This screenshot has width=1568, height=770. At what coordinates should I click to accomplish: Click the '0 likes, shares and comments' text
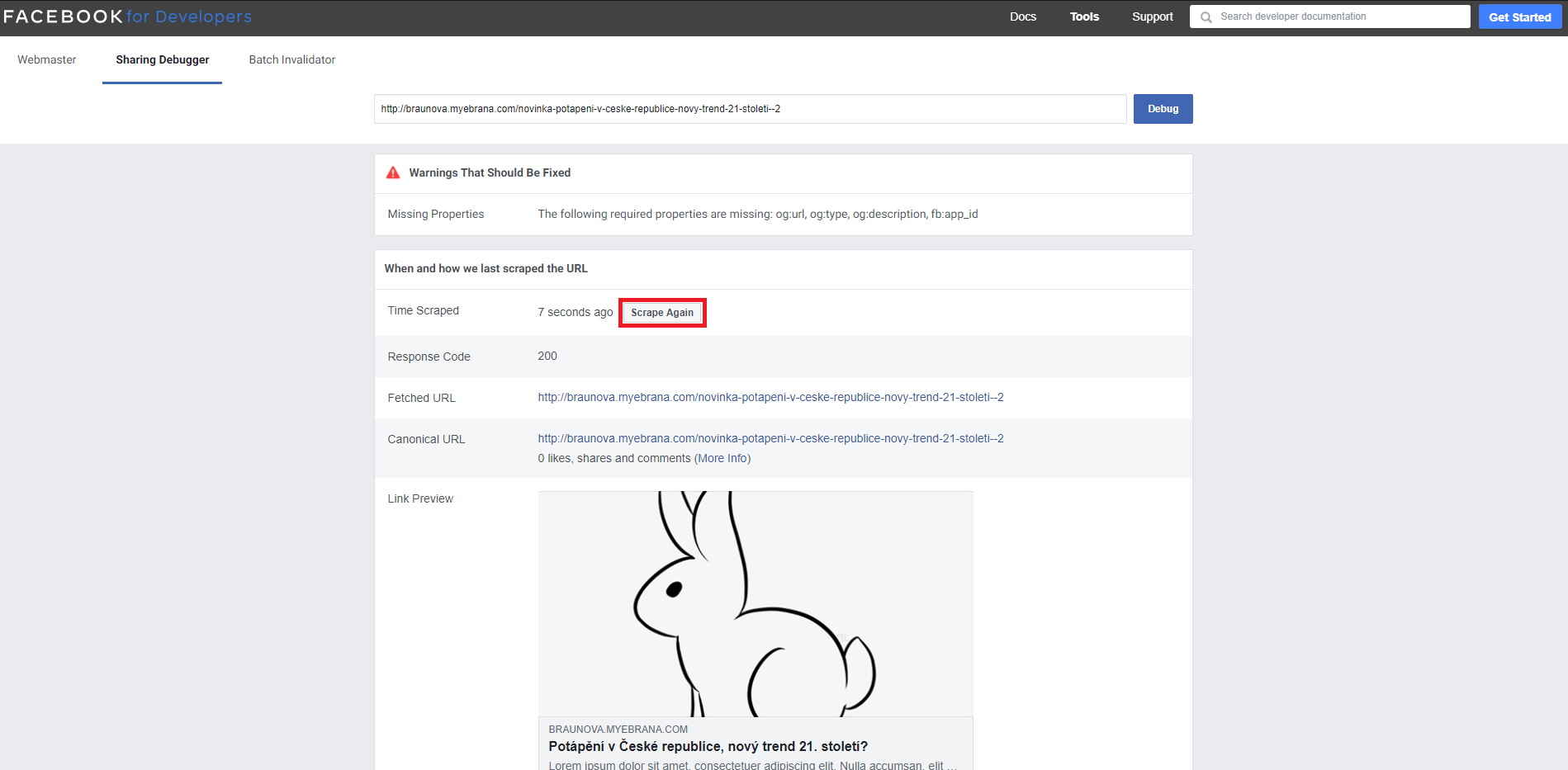pyautogui.click(x=613, y=458)
